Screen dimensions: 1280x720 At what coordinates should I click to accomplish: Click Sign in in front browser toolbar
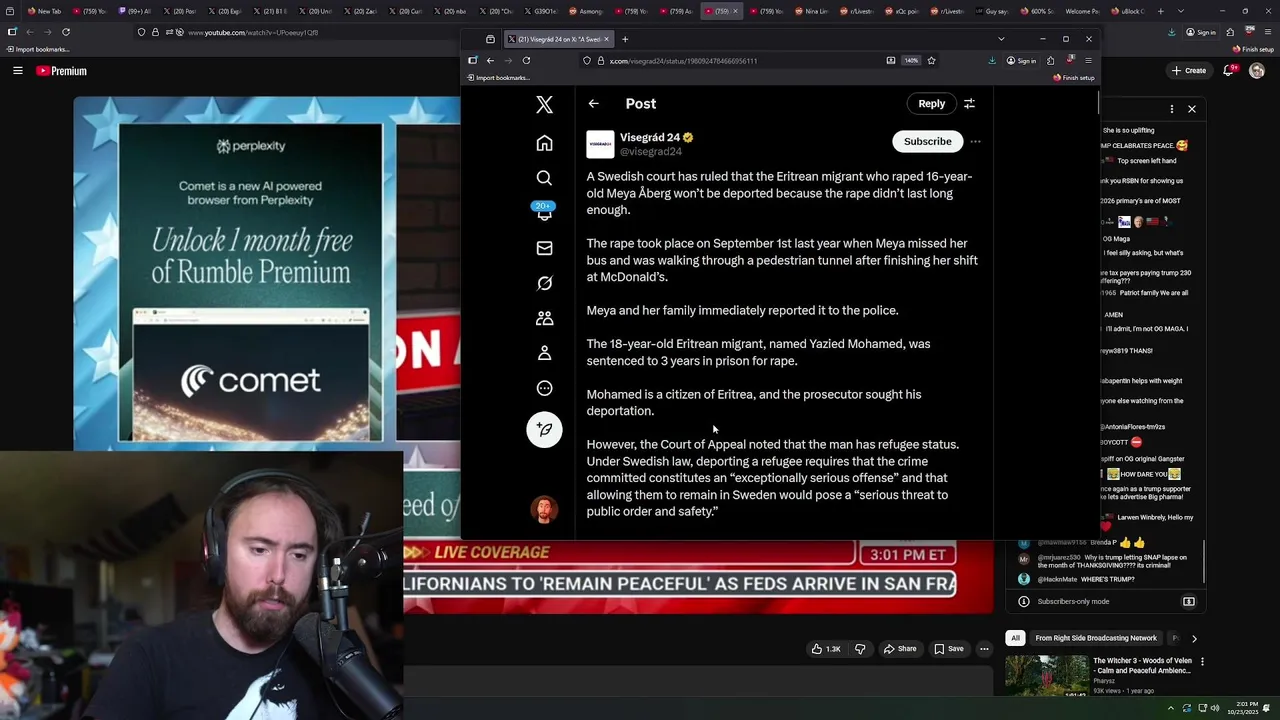pyautogui.click(x=1022, y=60)
